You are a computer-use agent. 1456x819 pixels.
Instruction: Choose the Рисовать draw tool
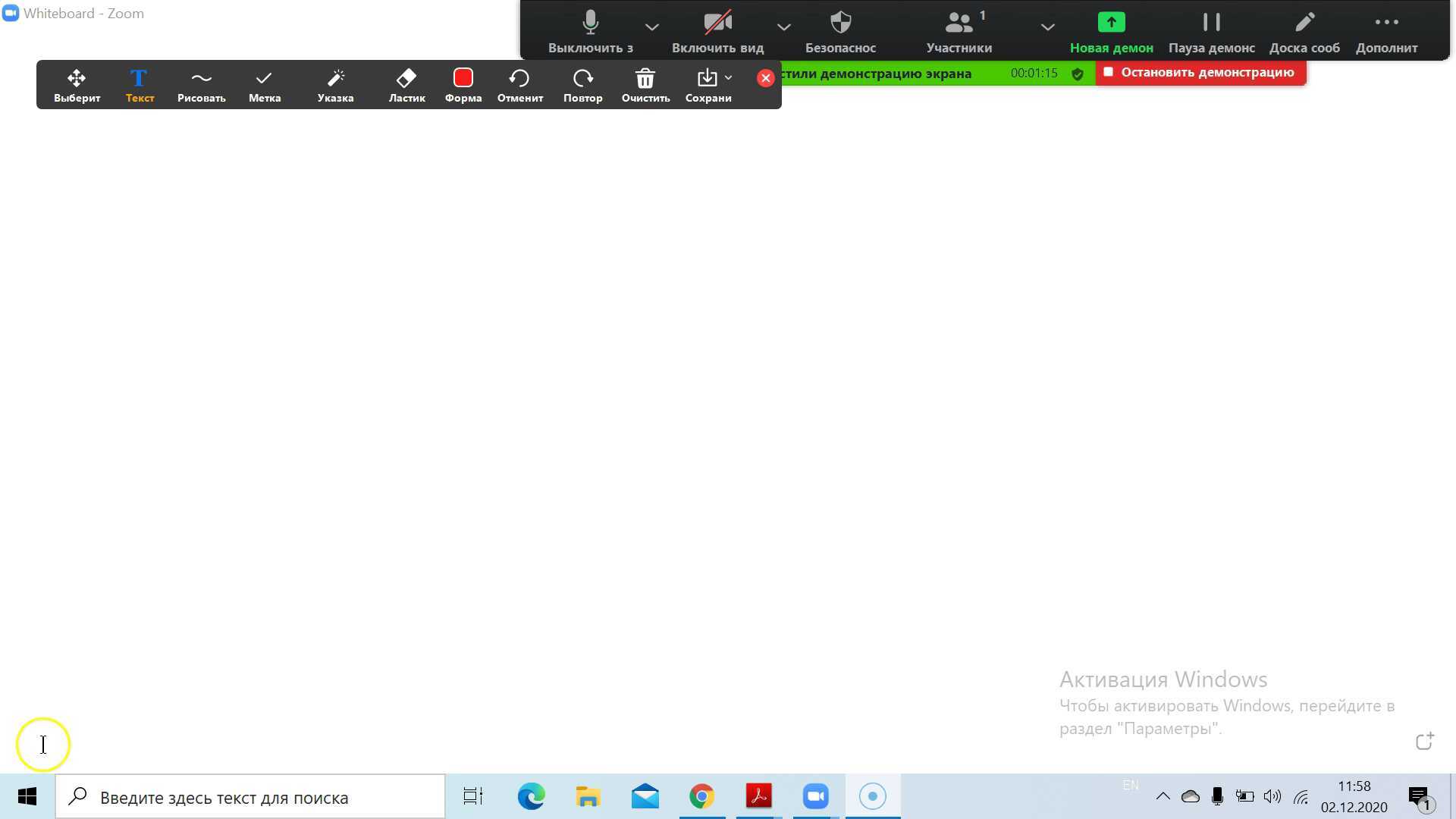[x=201, y=85]
